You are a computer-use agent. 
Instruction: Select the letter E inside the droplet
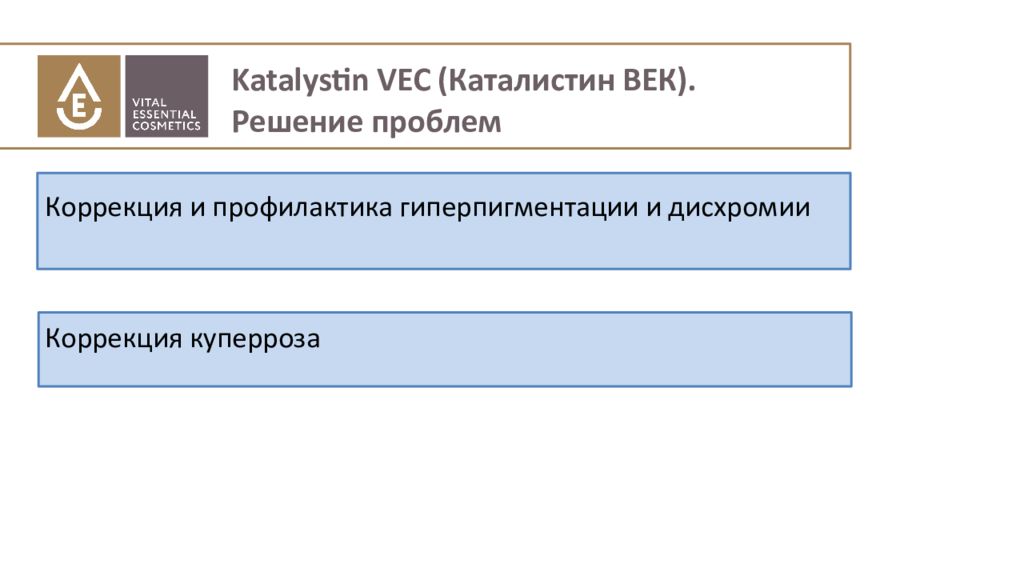coord(79,105)
